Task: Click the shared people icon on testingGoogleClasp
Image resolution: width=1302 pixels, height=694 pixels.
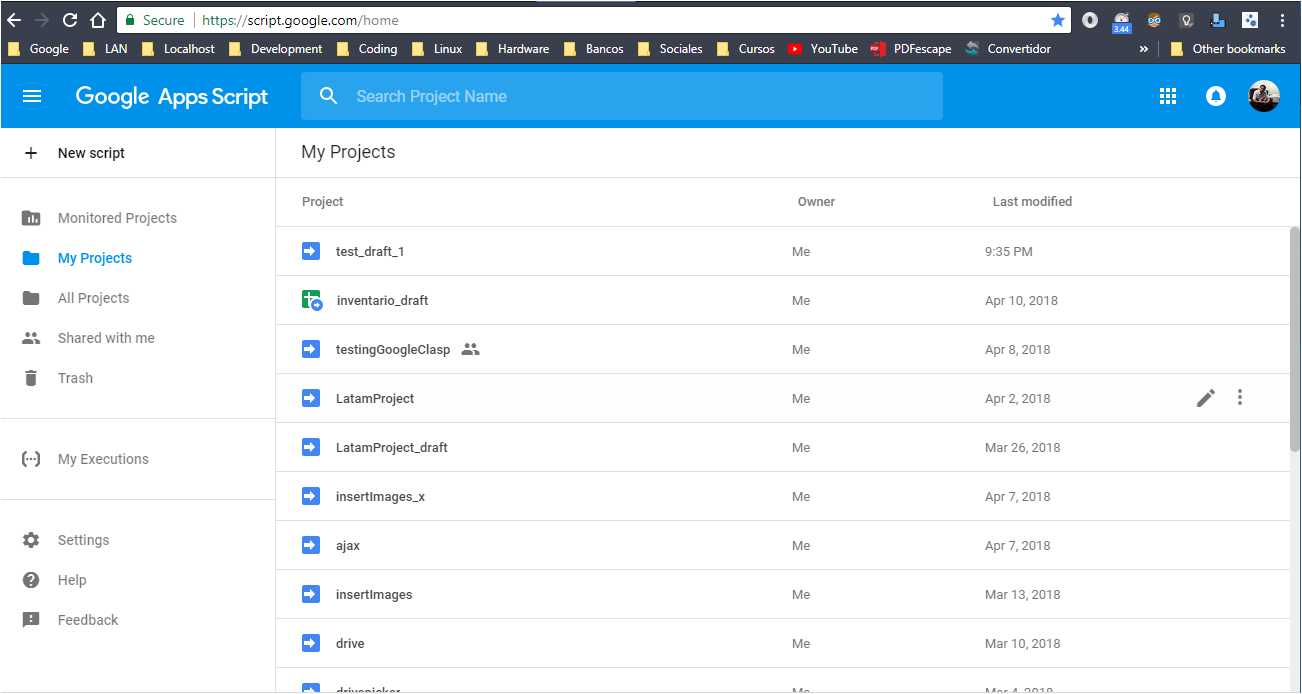Action: 471,349
